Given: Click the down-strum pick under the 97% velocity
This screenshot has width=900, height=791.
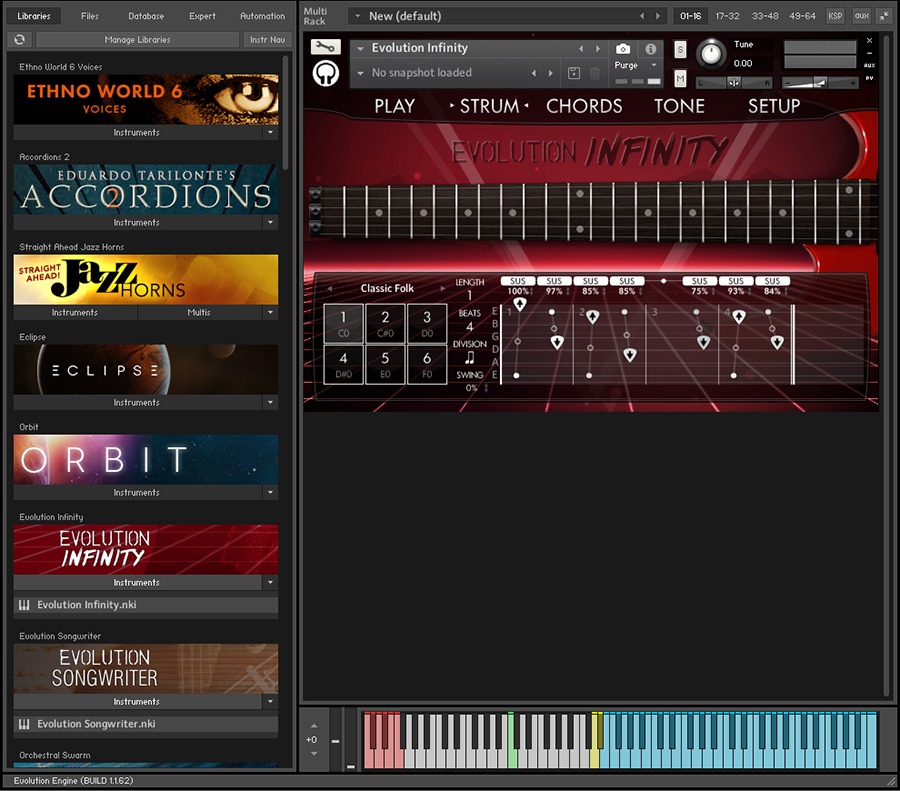Looking at the screenshot, I should (557, 343).
